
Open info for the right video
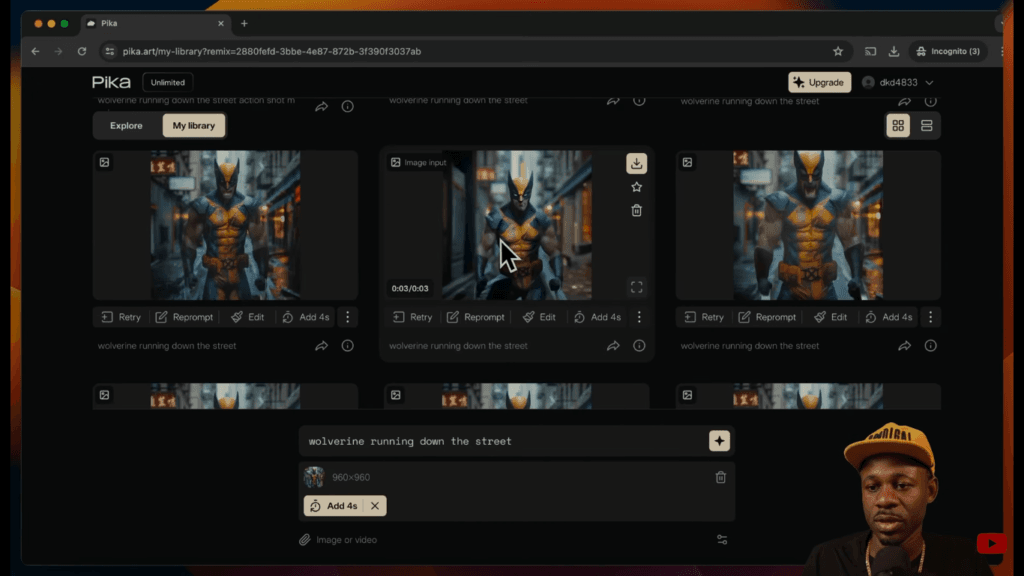930,346
